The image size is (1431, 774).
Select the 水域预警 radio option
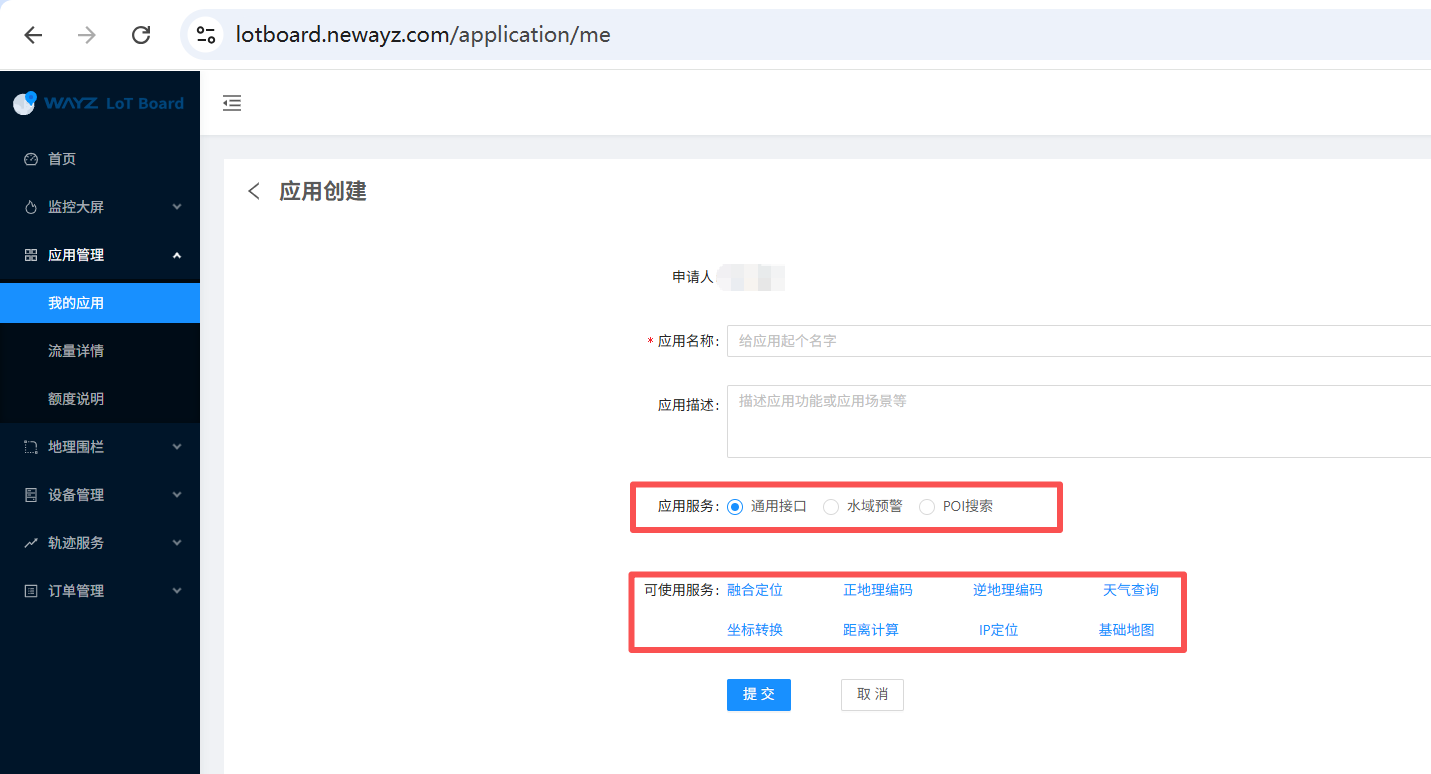(x=831, y=507)
